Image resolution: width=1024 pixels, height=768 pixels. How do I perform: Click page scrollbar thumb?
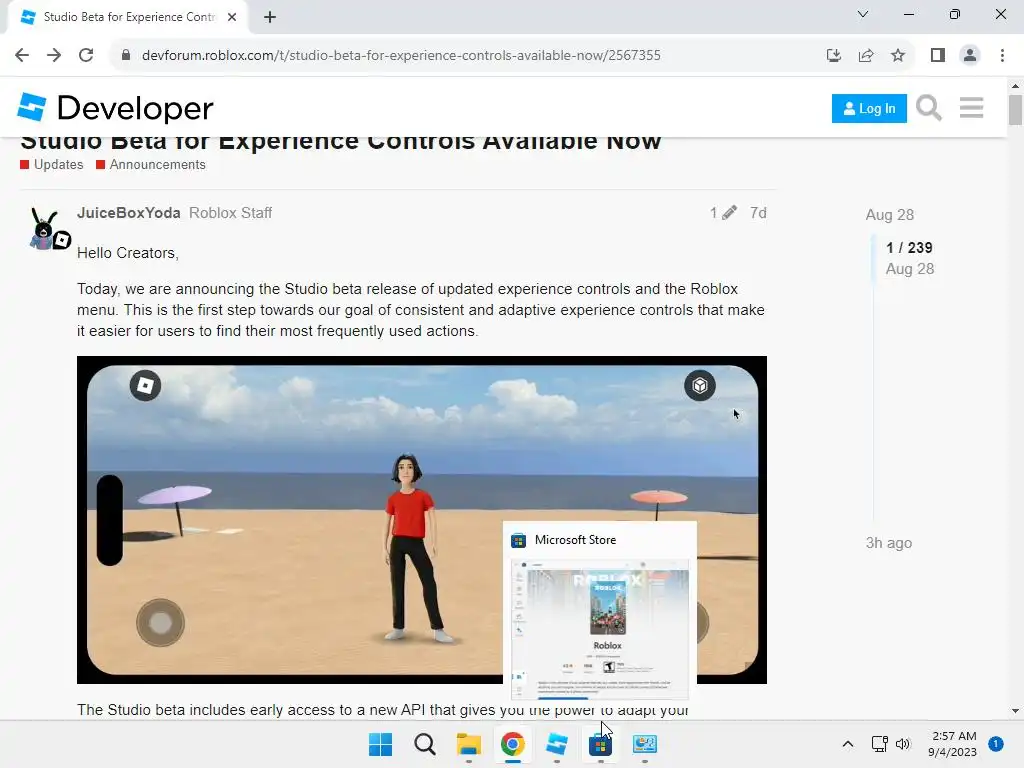[x=1015, y=109]
